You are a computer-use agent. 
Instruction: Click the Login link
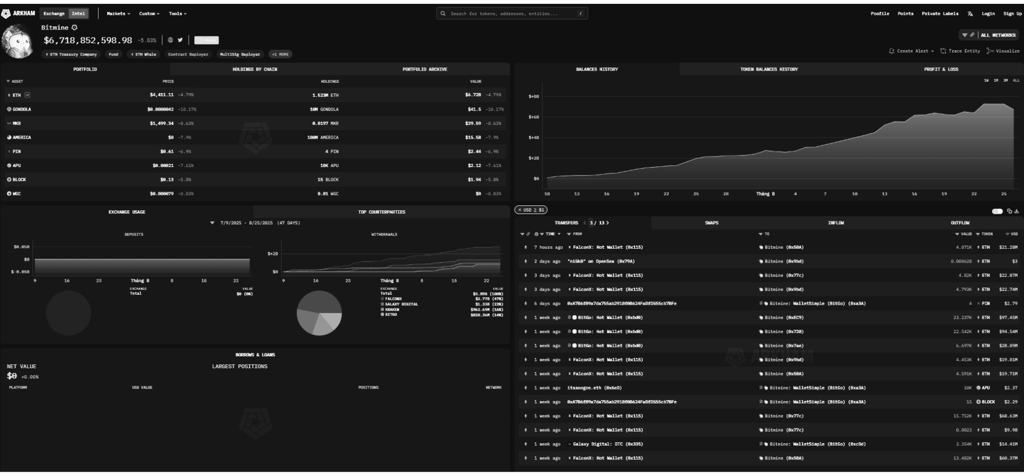[988, 13]
